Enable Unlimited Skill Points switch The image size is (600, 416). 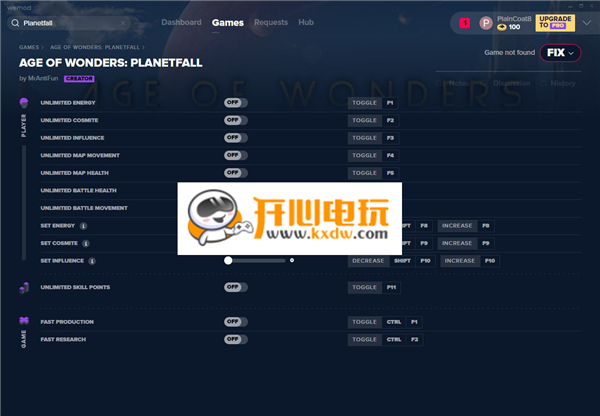tap(235, 287)
